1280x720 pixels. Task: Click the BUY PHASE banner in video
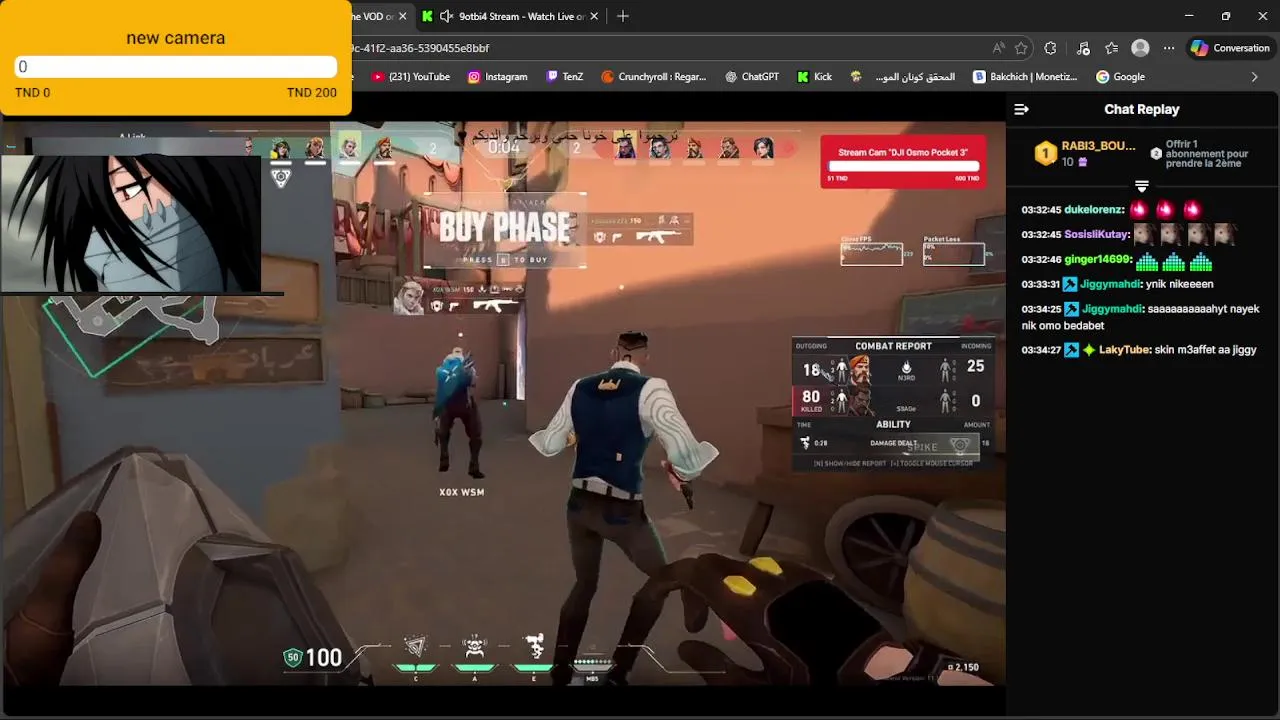click(505, 230)
